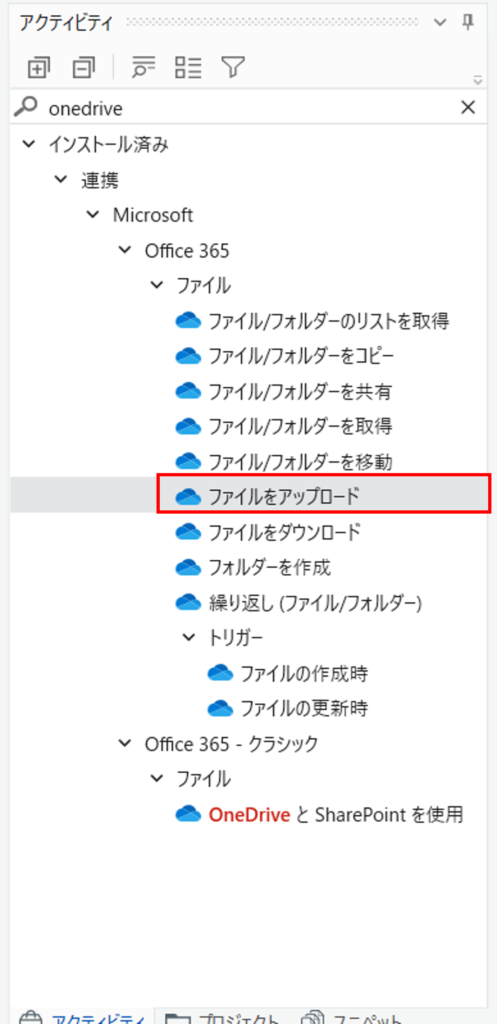Viewport: 497px width, 1024px height.
Task: Switch to the プロジェクト tab
Action: pos(224,1016)
